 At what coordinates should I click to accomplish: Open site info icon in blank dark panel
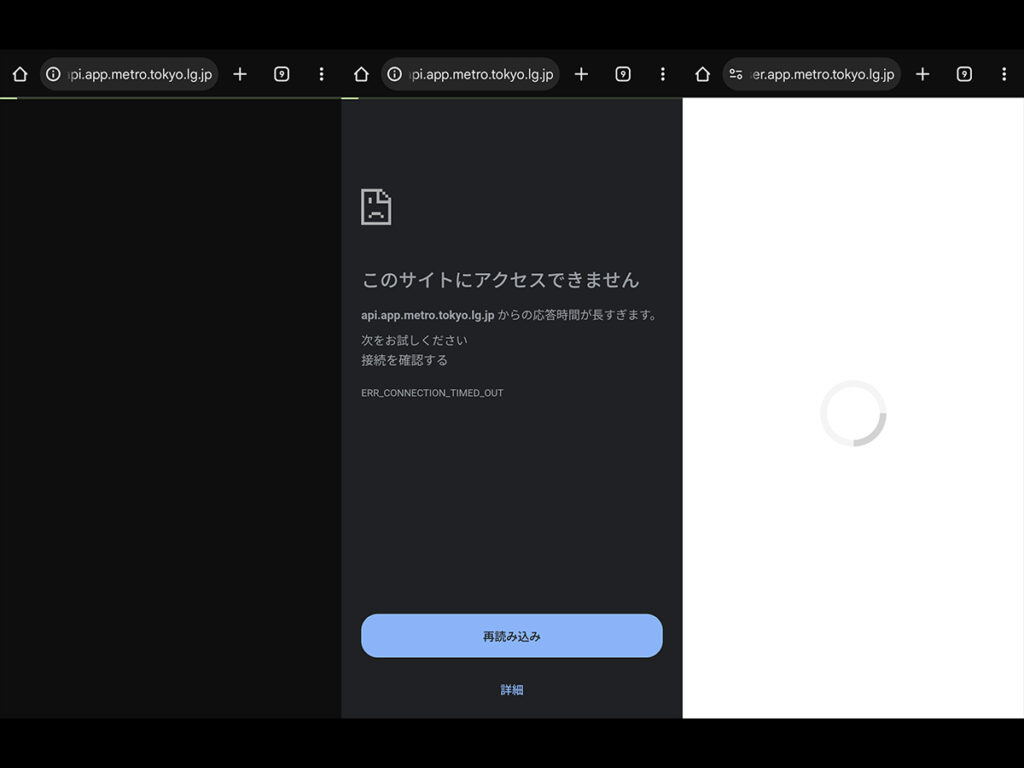pos(54,74)
